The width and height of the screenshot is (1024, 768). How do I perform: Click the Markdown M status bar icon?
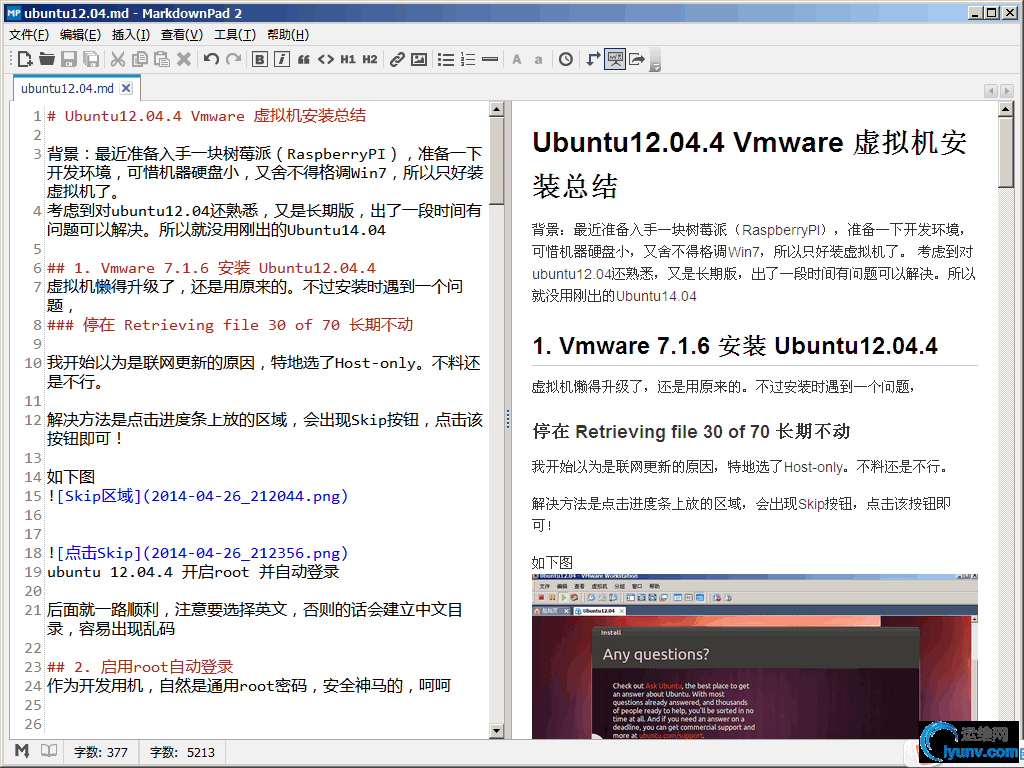tap(22, 751)
